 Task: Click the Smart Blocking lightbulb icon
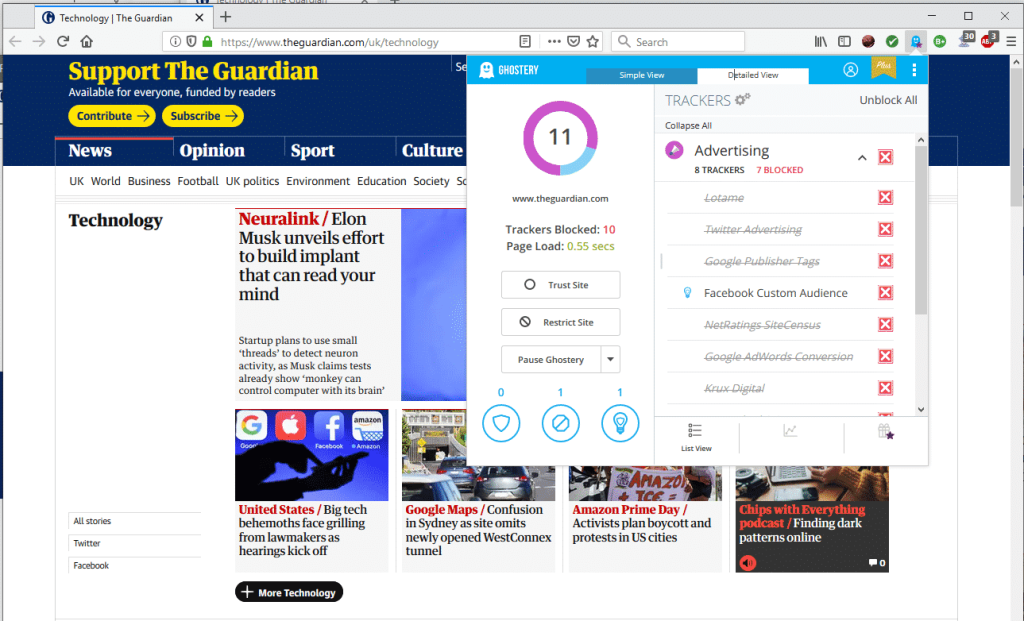(x=620, y=423)
